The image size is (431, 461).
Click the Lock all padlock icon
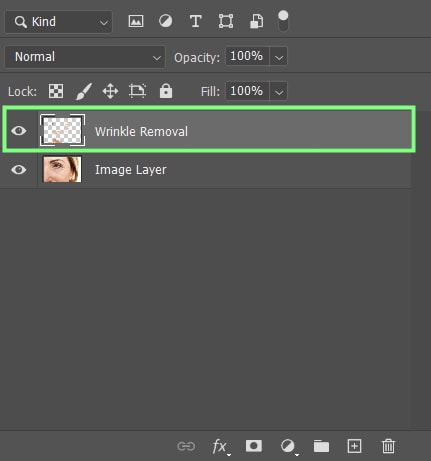(x=166, y=91)
